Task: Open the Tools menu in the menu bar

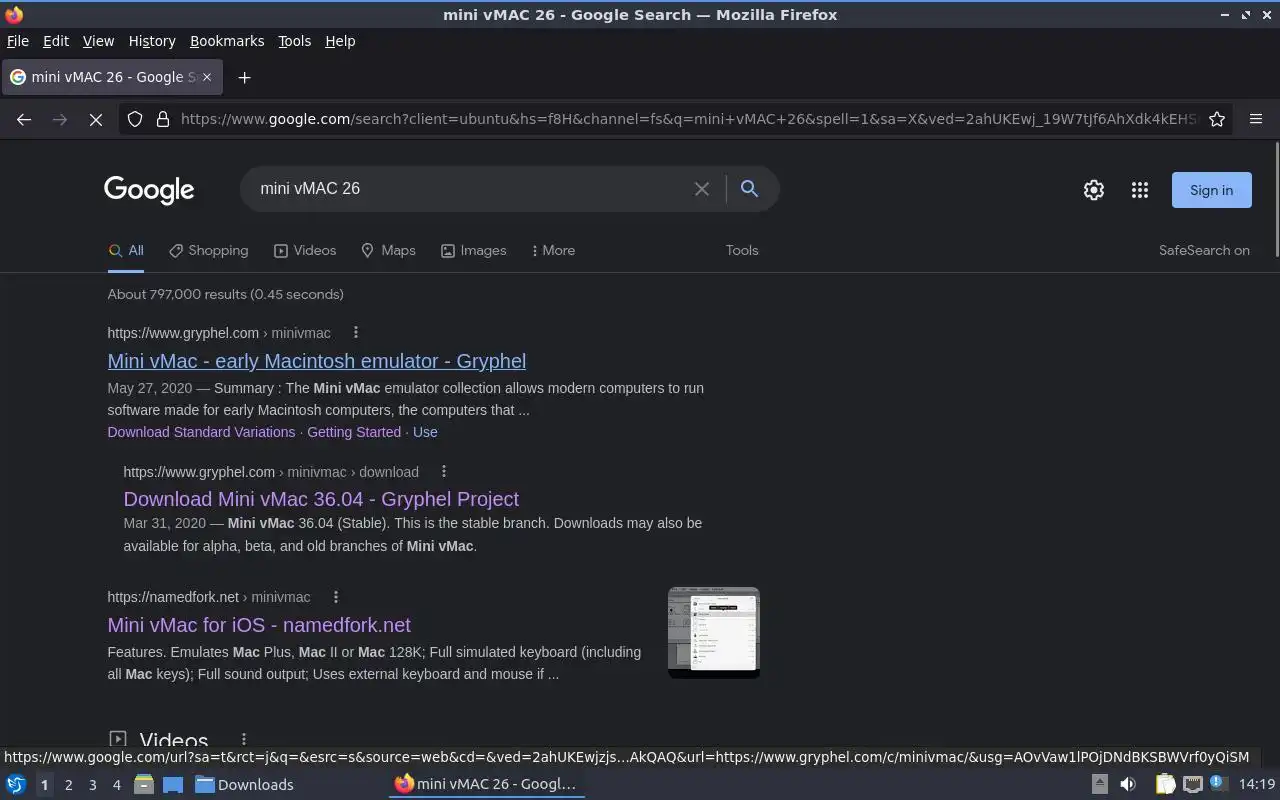Action: point(294,41)
